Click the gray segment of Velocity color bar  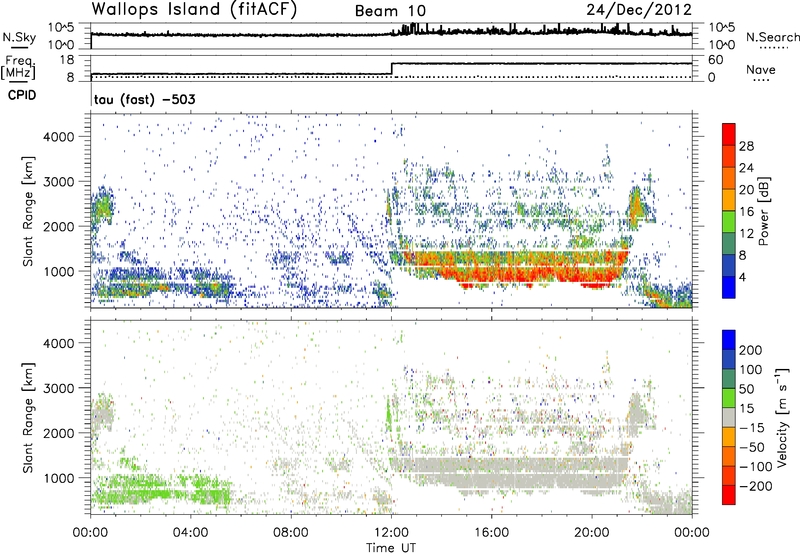(x=729, y=417)
